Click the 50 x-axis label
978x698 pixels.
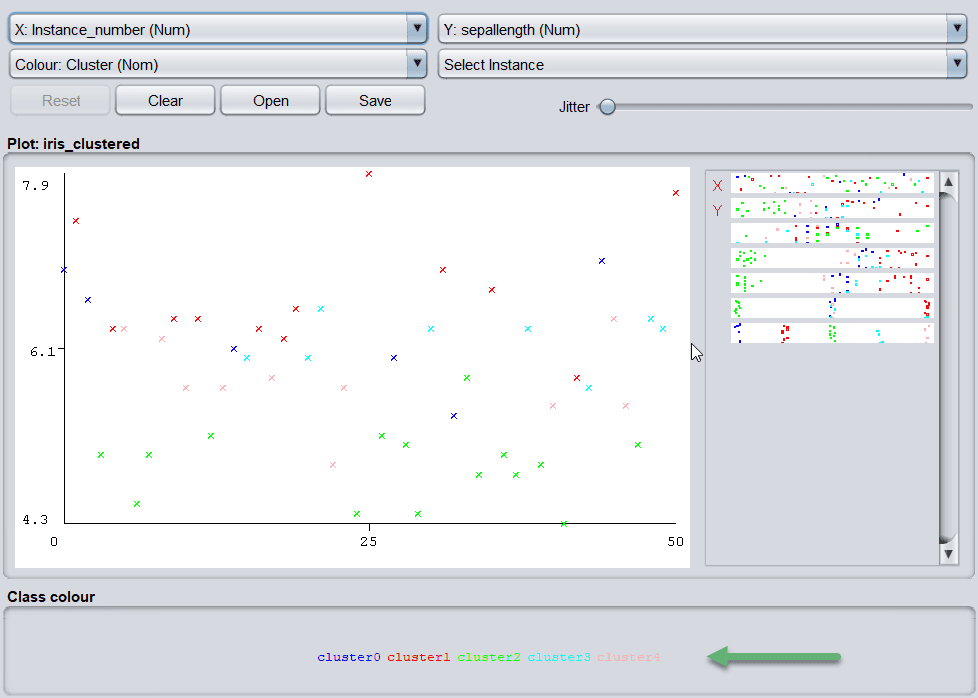675,541
